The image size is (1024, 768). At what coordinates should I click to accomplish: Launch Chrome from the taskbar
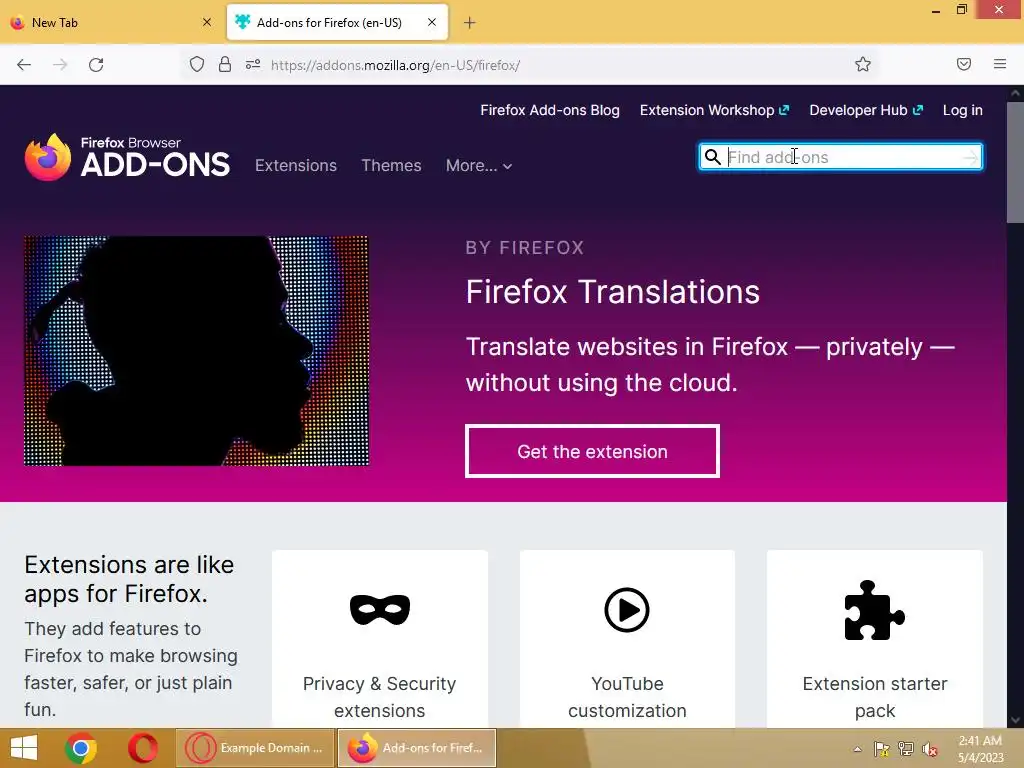[81, 748]
